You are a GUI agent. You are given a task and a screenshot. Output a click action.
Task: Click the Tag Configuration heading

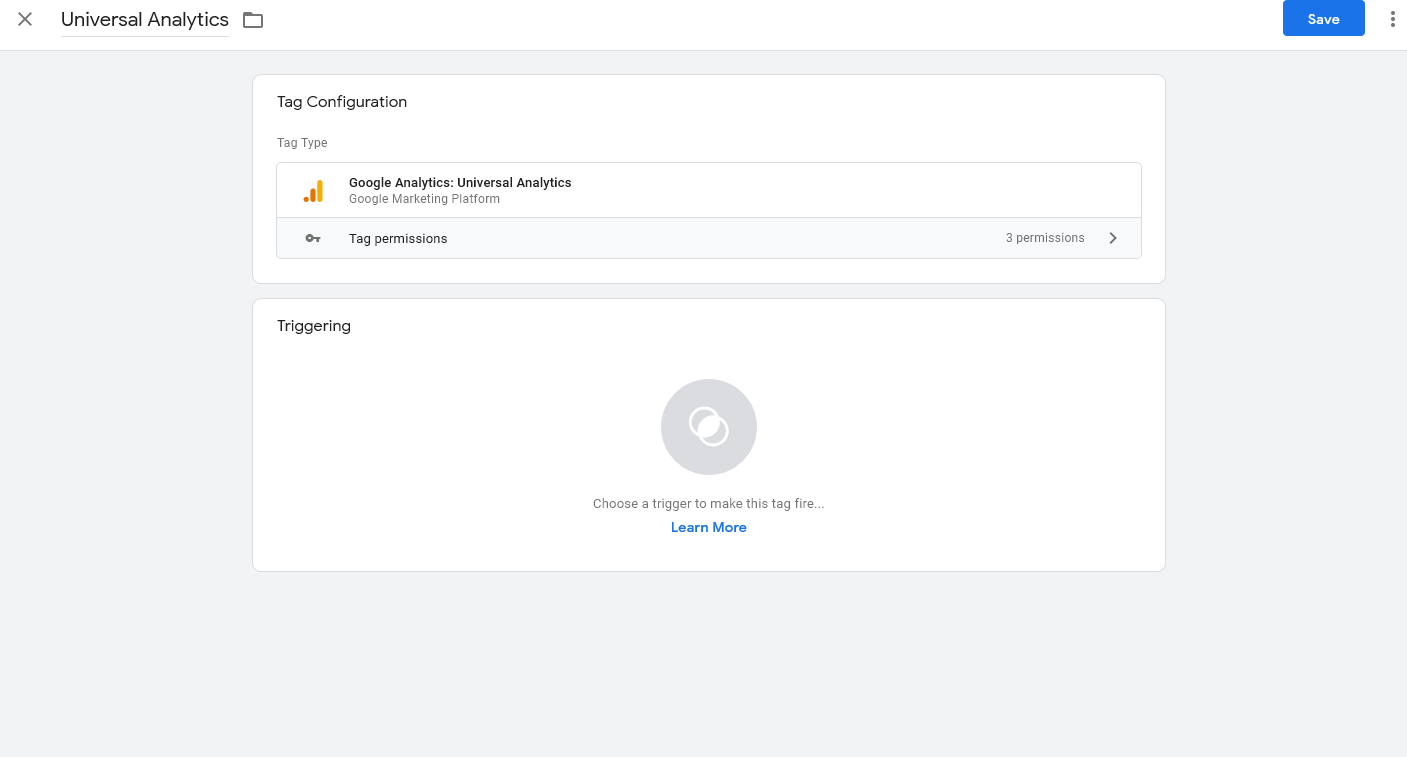342,102
